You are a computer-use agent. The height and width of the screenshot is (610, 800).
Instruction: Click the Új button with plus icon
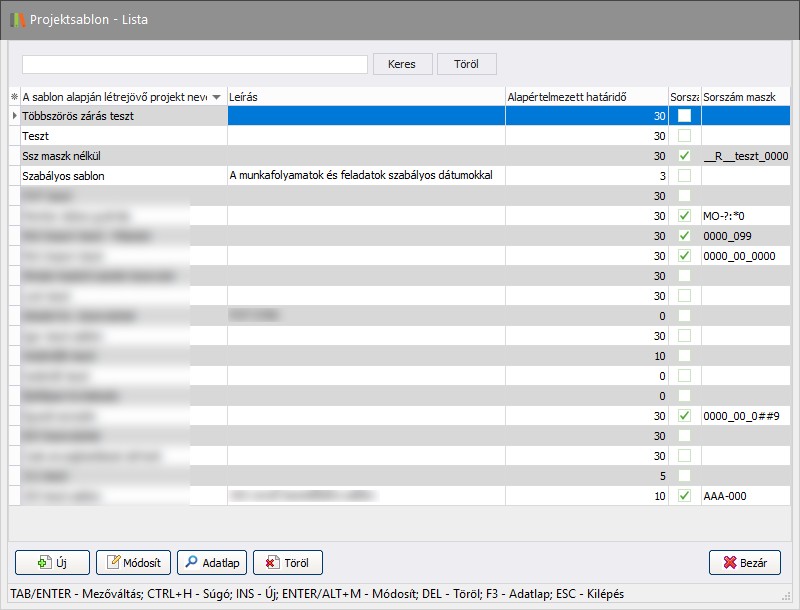pos(53,562)
